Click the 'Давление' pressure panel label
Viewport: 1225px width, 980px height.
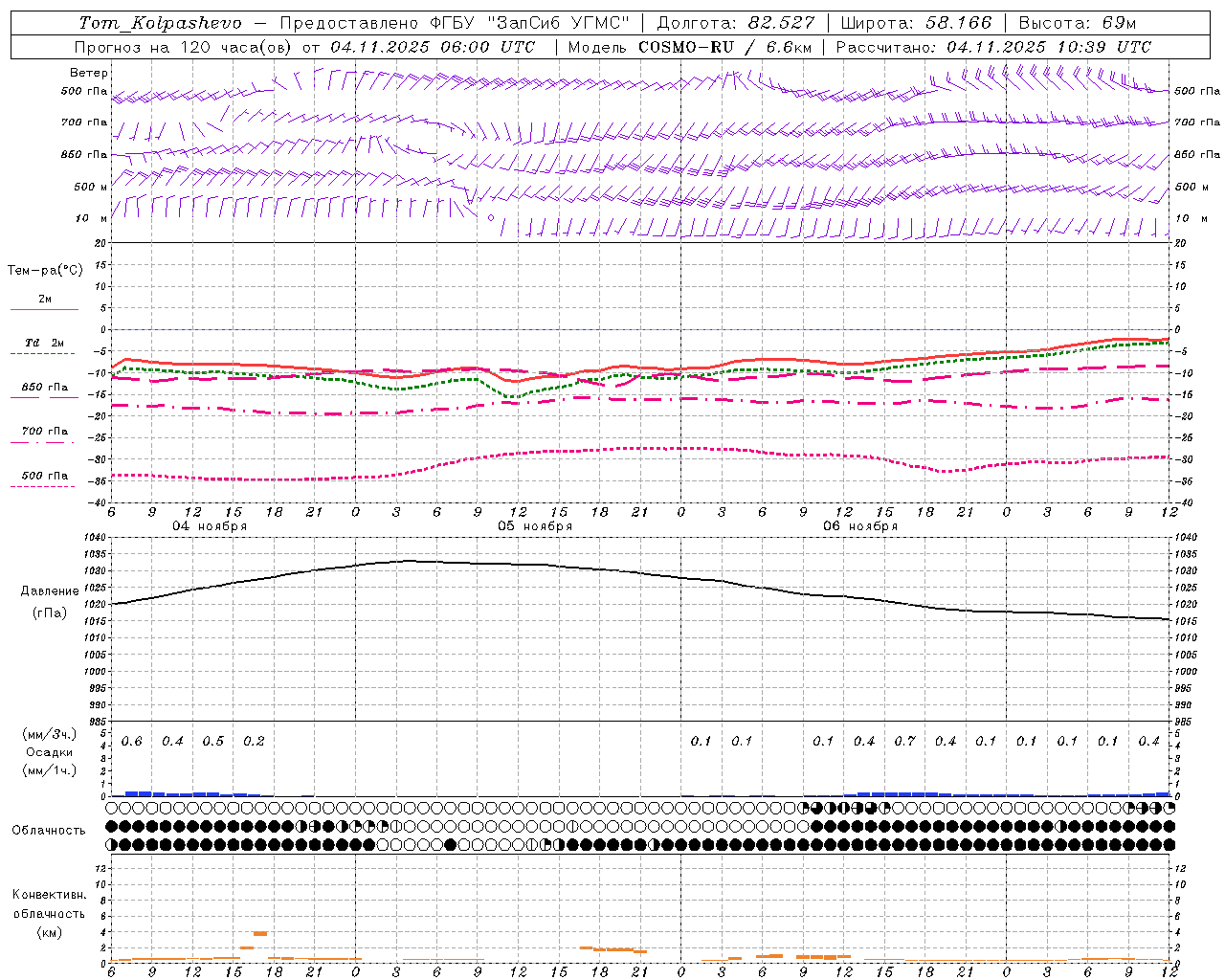coord(50,591)
